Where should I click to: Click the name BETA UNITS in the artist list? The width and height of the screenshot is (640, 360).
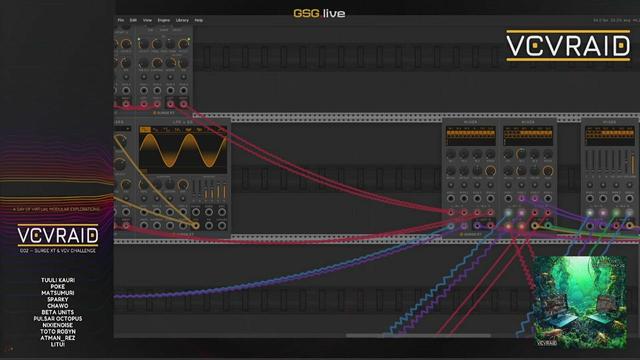(58, 312)
